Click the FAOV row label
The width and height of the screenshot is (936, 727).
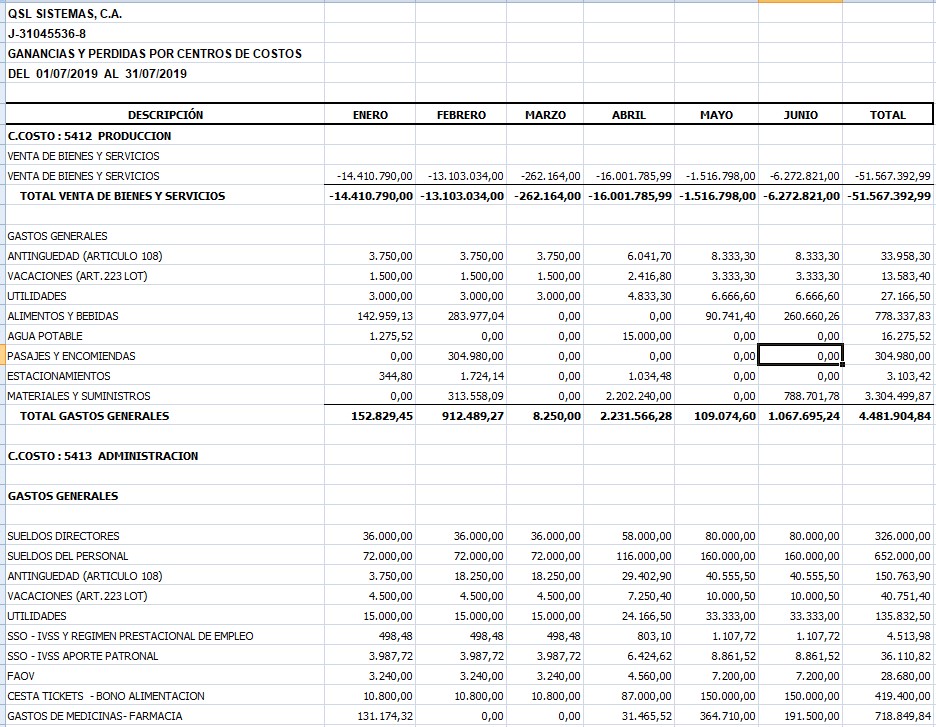[21, 676]
